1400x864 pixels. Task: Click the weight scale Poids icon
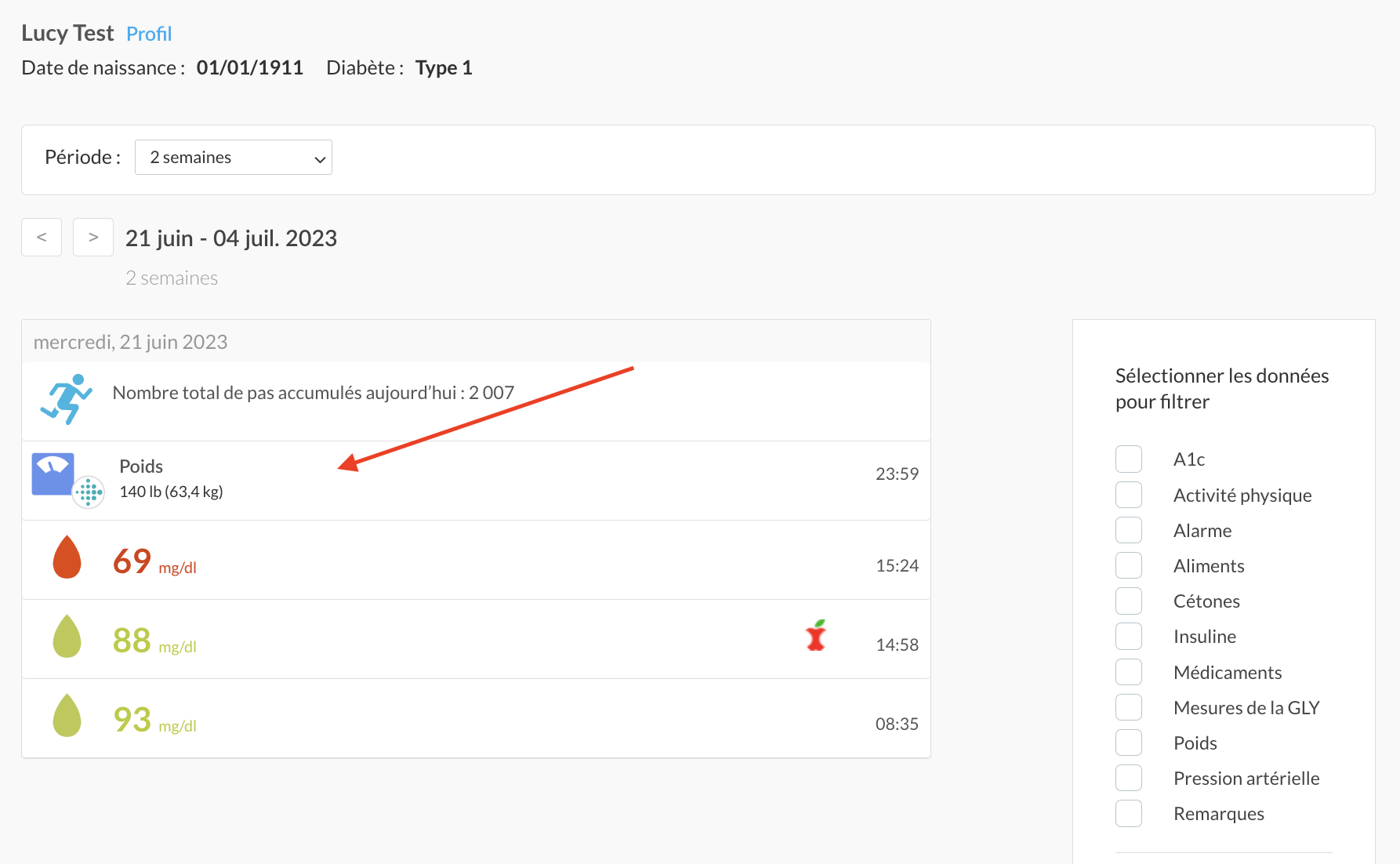coord(53,474)
